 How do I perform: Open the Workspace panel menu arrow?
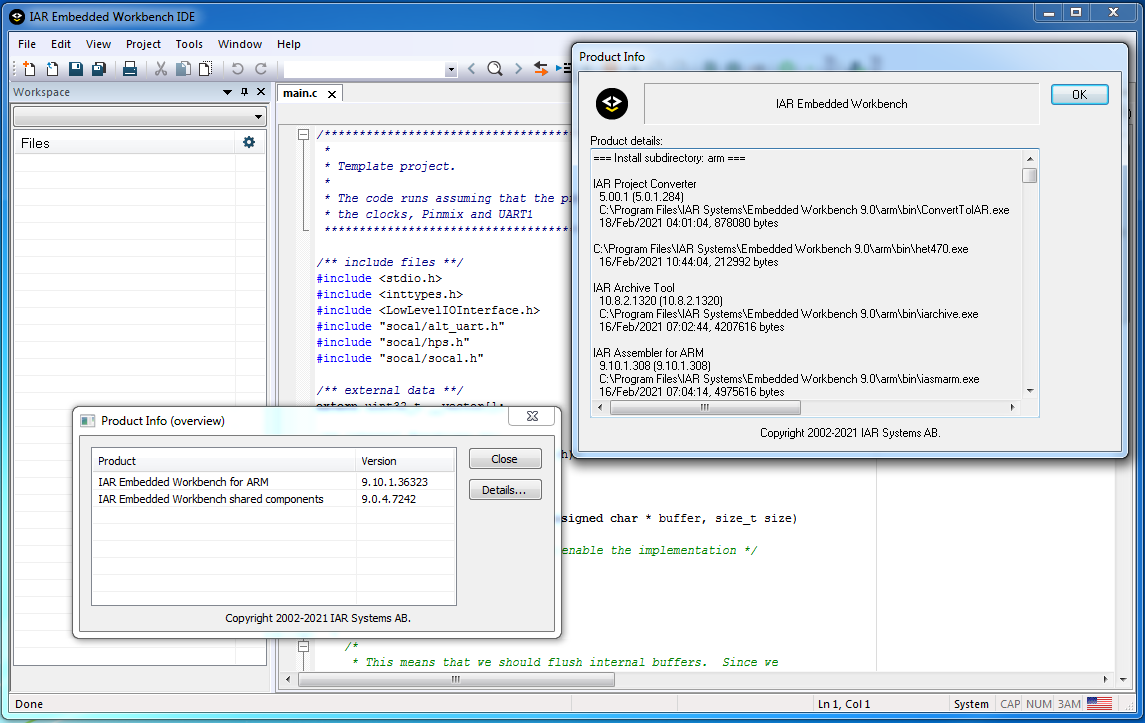227,92
